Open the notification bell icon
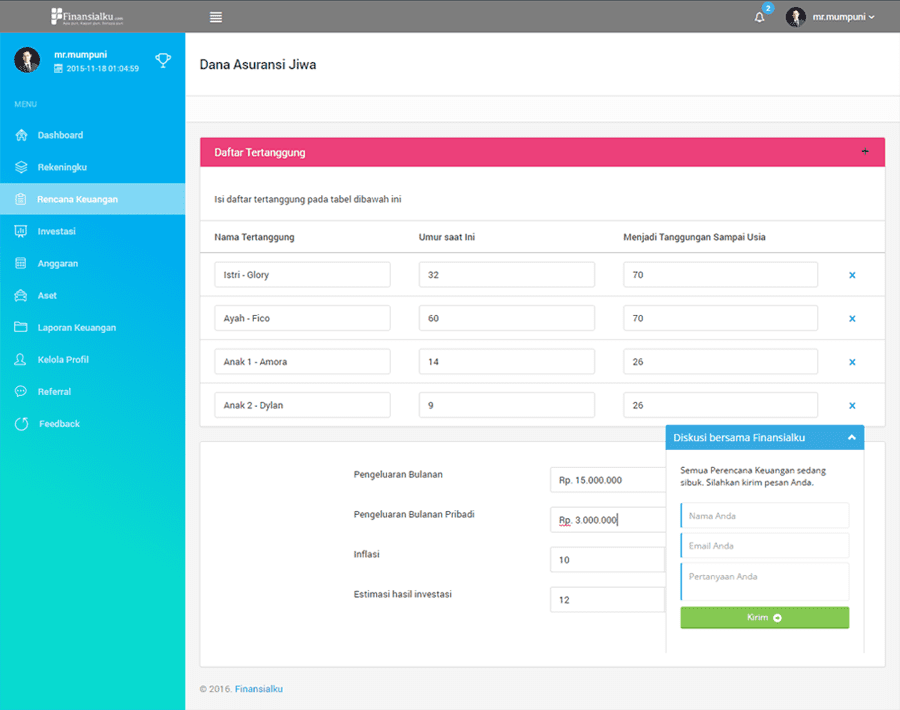Viewport: 900px width, 710px height. pyautogui.click(x=759, y=17)
